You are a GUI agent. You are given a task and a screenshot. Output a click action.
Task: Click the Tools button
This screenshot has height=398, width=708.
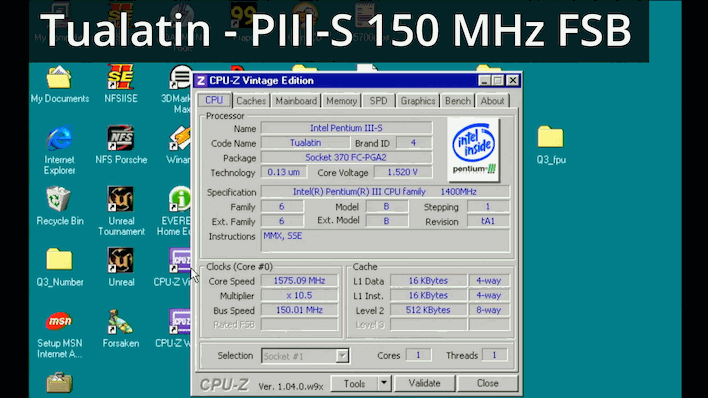354,384
